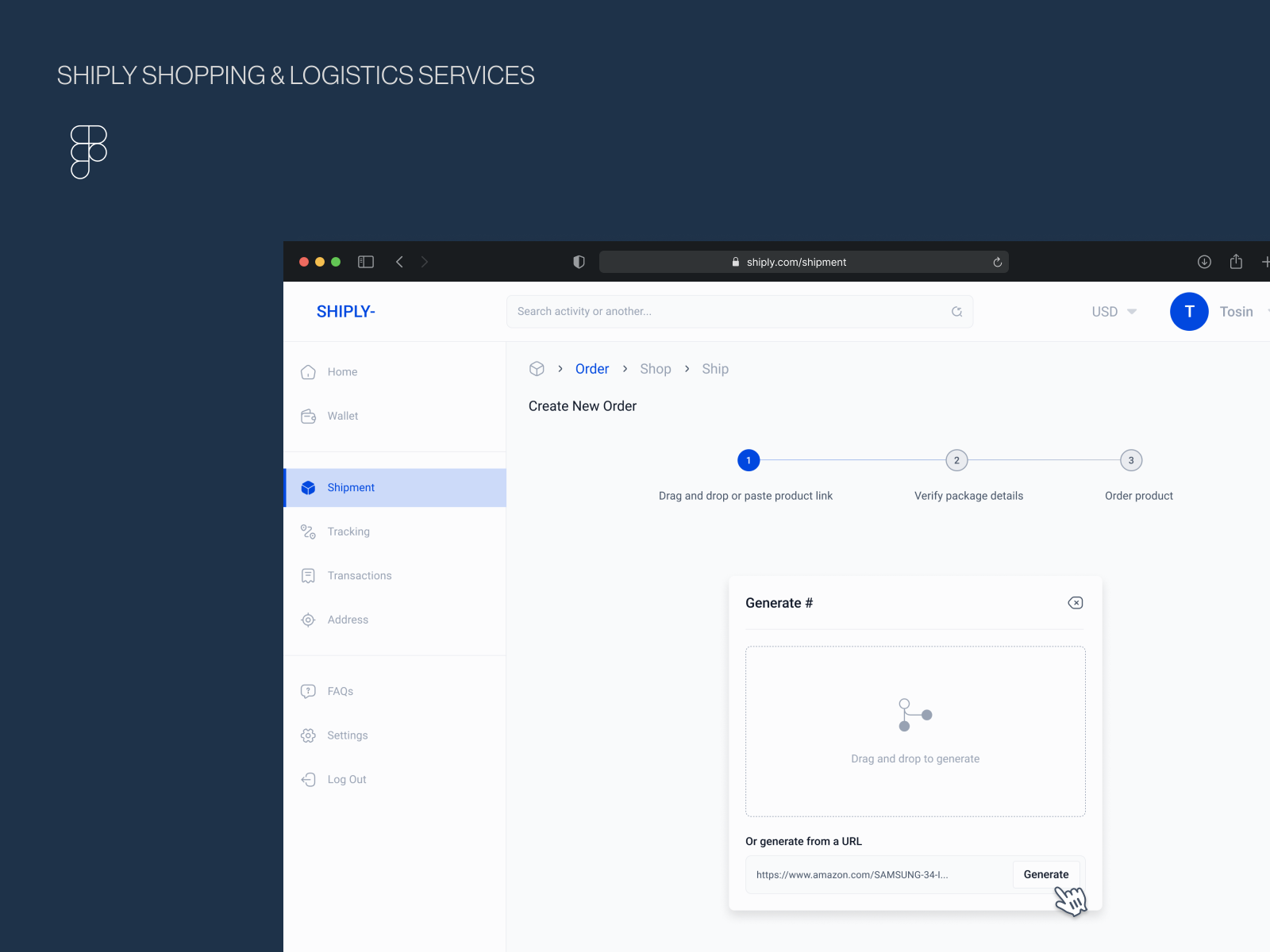1270x952 pixels.
Task: Click the Generate button
Action: click(1046, 874)
